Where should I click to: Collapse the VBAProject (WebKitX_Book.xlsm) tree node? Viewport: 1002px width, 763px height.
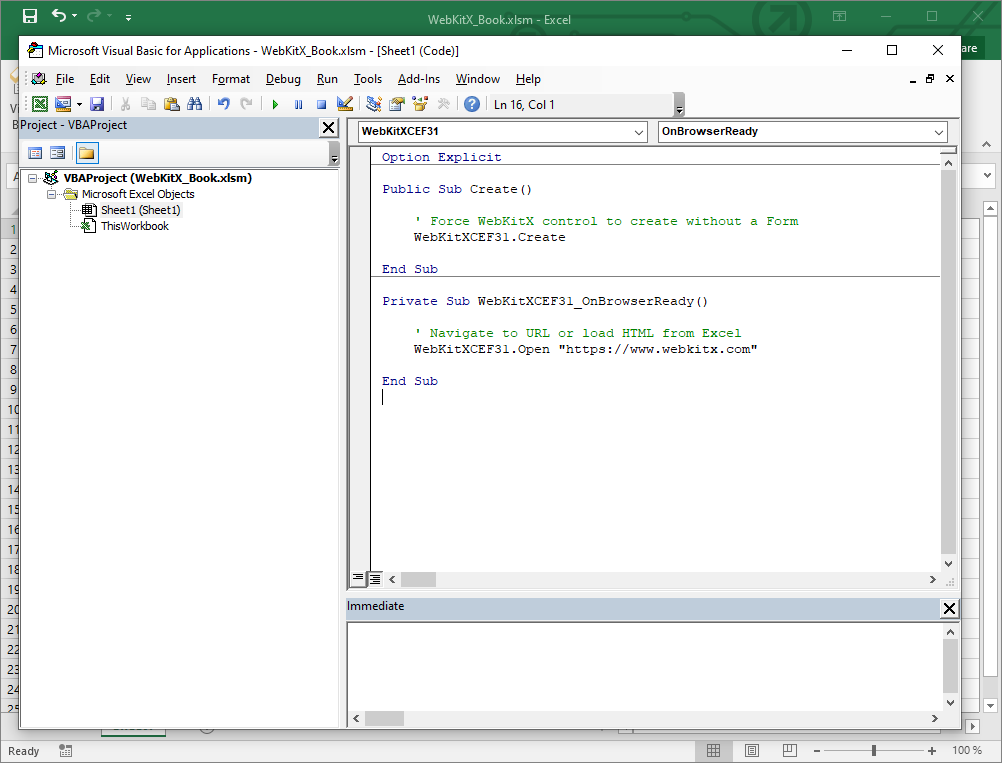32,178
